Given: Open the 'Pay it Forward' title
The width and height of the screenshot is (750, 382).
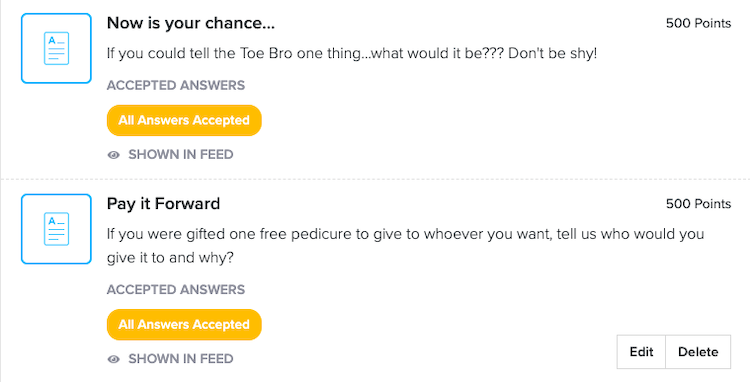Looking at the screenshot, I should pos(163,204).
